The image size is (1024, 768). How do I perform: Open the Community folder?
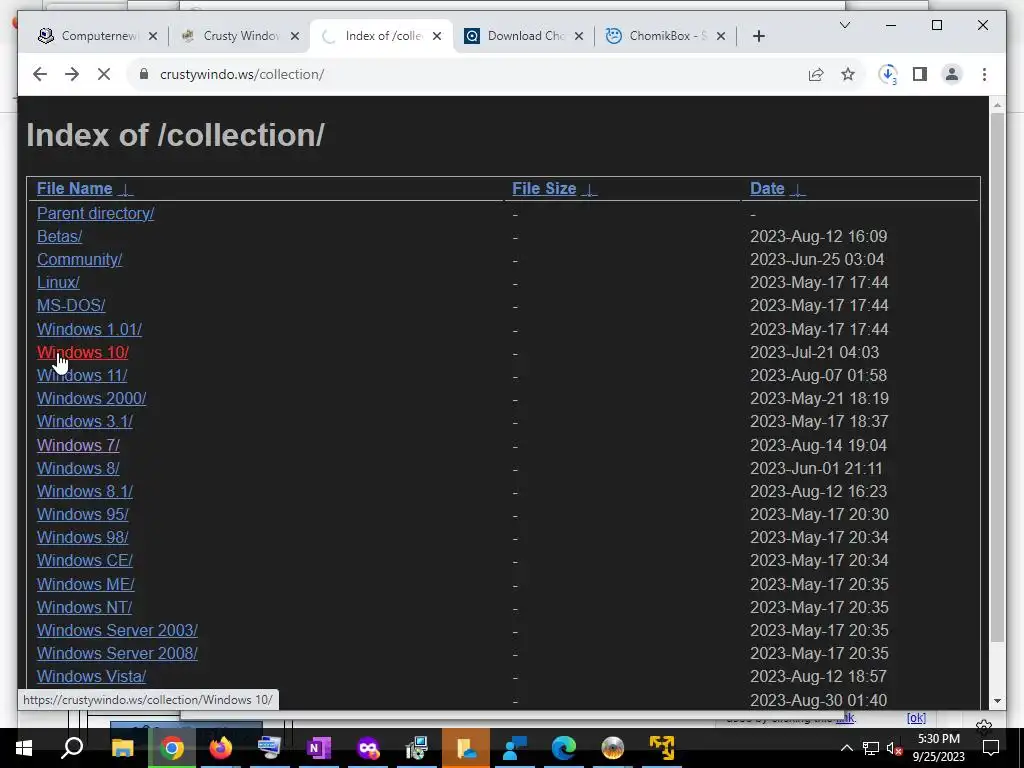coord(79,259)
